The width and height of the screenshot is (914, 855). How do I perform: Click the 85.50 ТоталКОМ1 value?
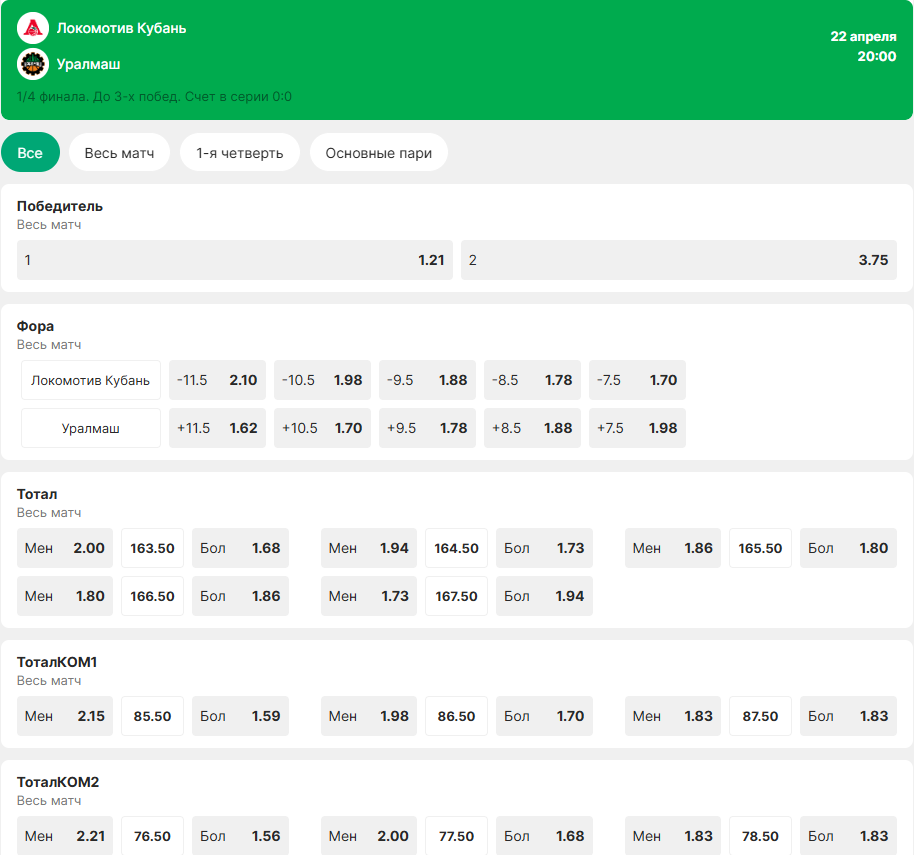coord(152,716)
